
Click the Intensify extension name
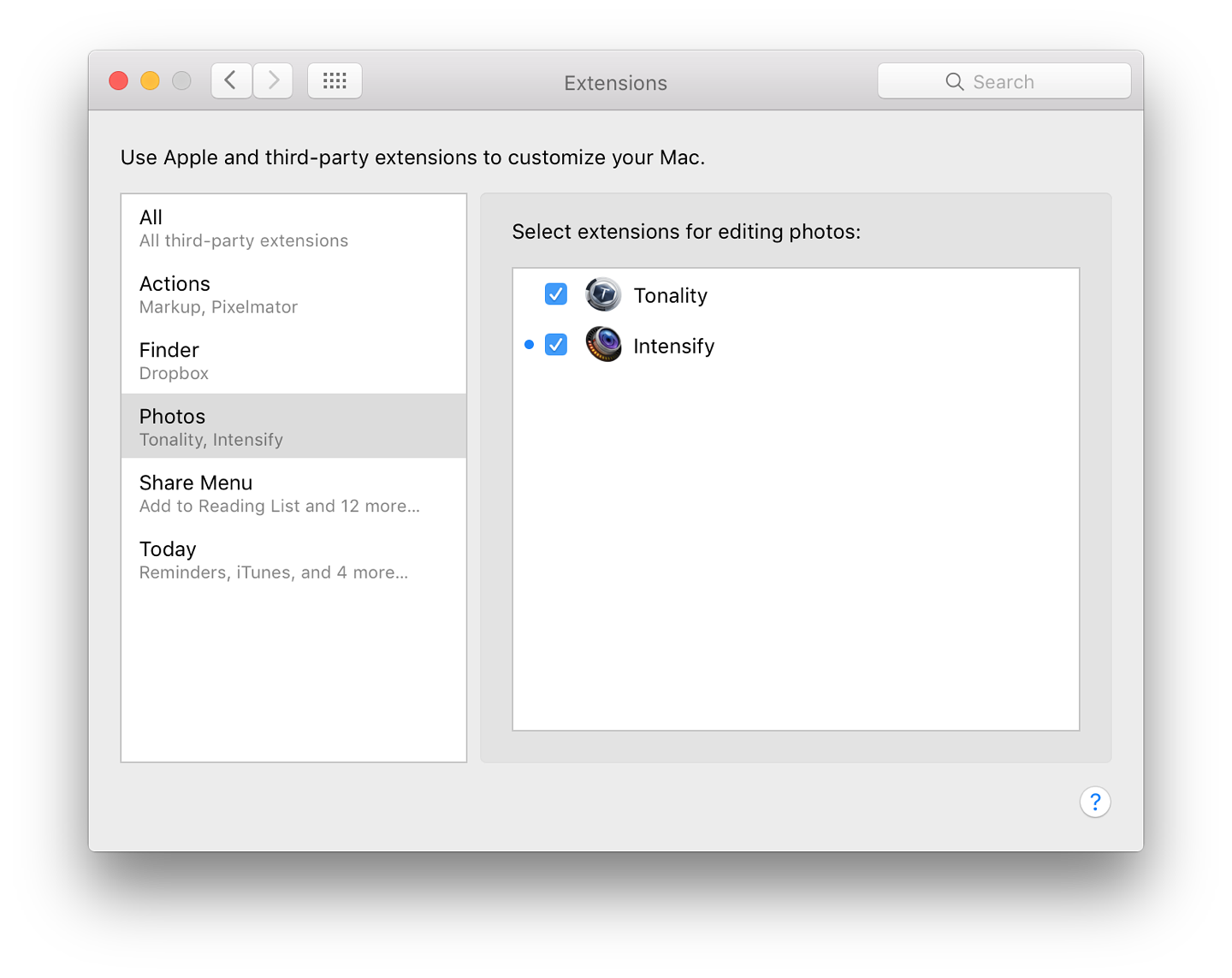(x=674, y=346)
